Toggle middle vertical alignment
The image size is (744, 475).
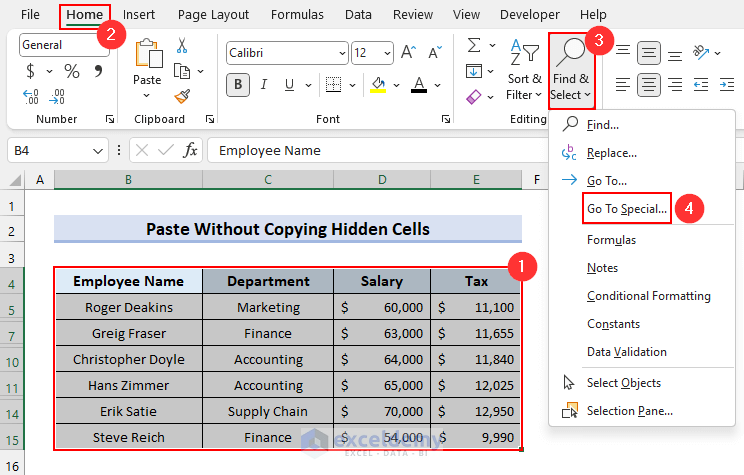[649, 52]
